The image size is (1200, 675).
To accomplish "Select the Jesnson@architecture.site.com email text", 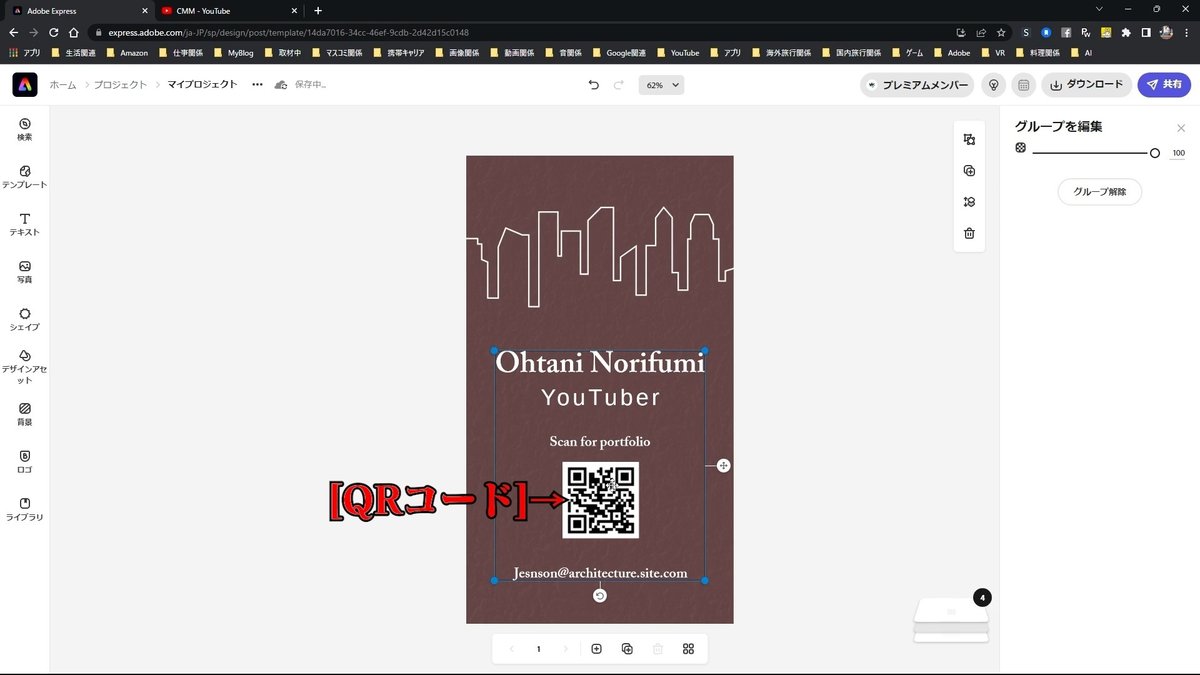I will tap(600, 573).
